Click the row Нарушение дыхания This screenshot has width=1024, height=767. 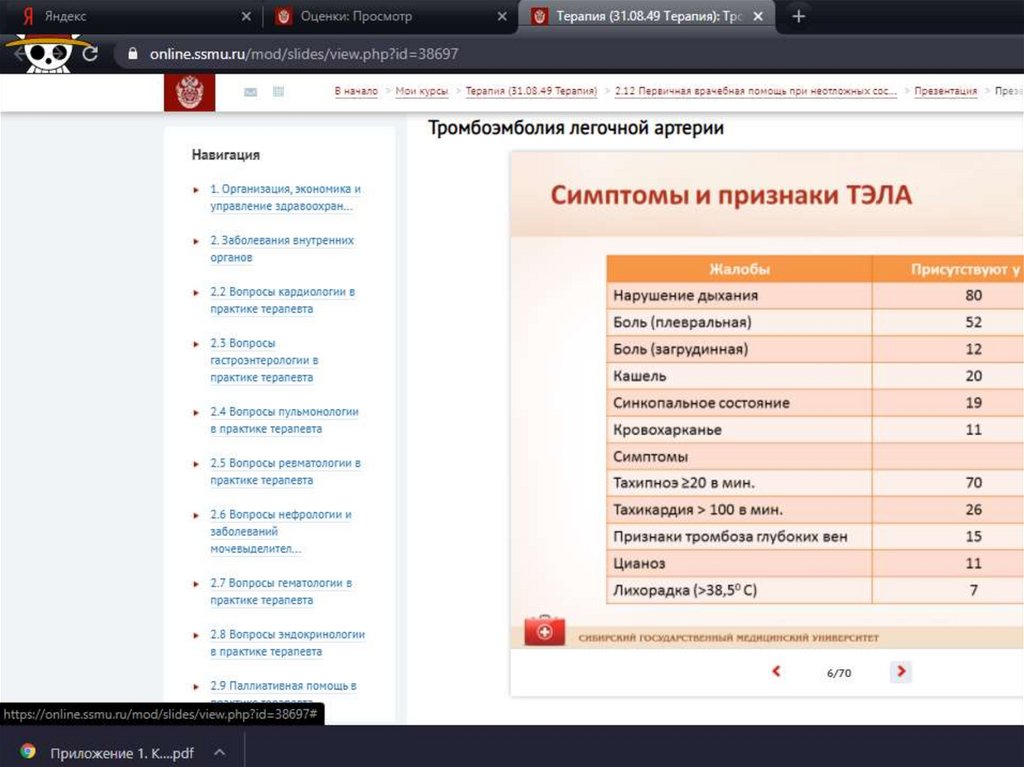point(816,295)
